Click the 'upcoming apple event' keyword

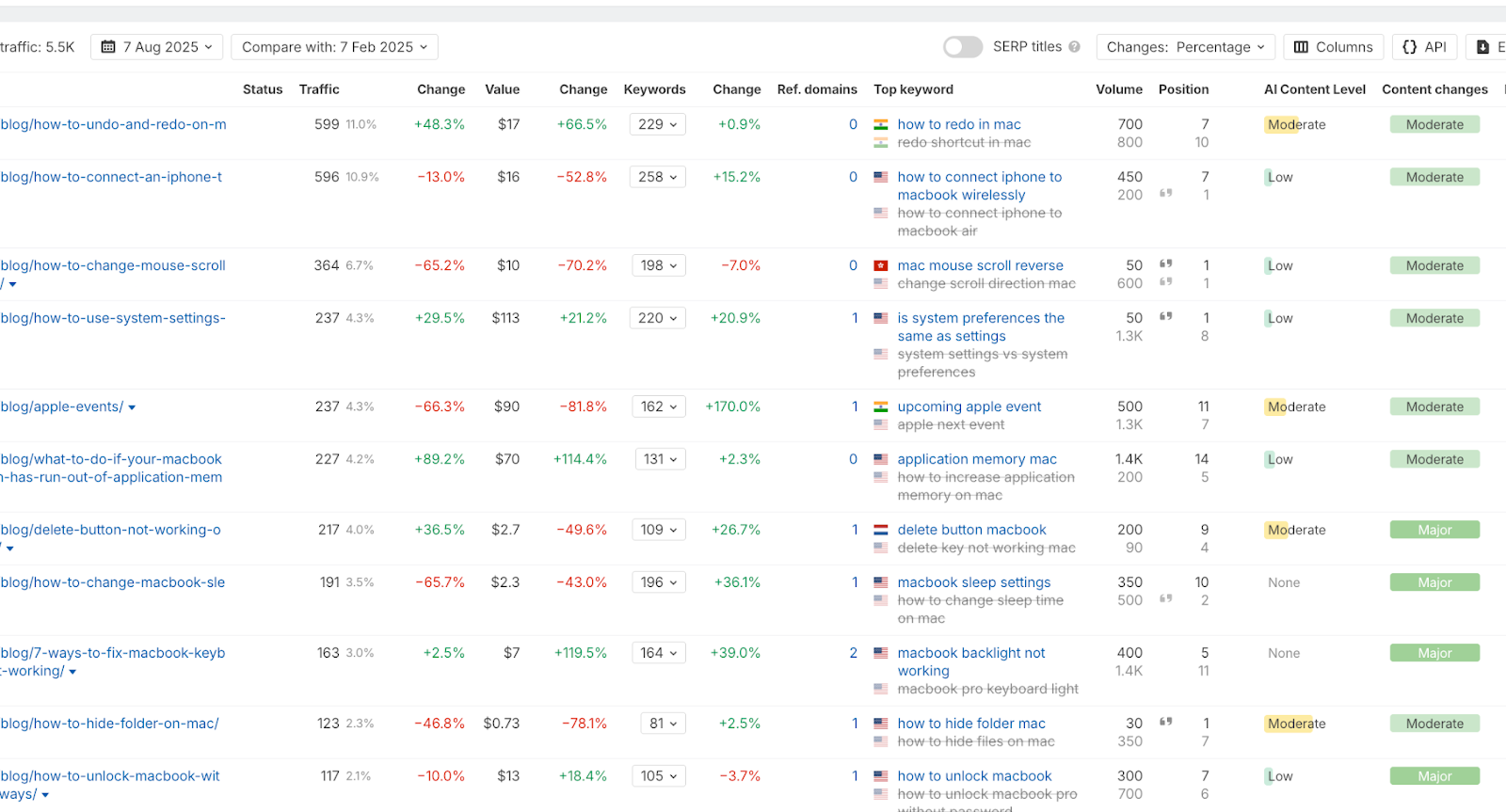point(969,406)
